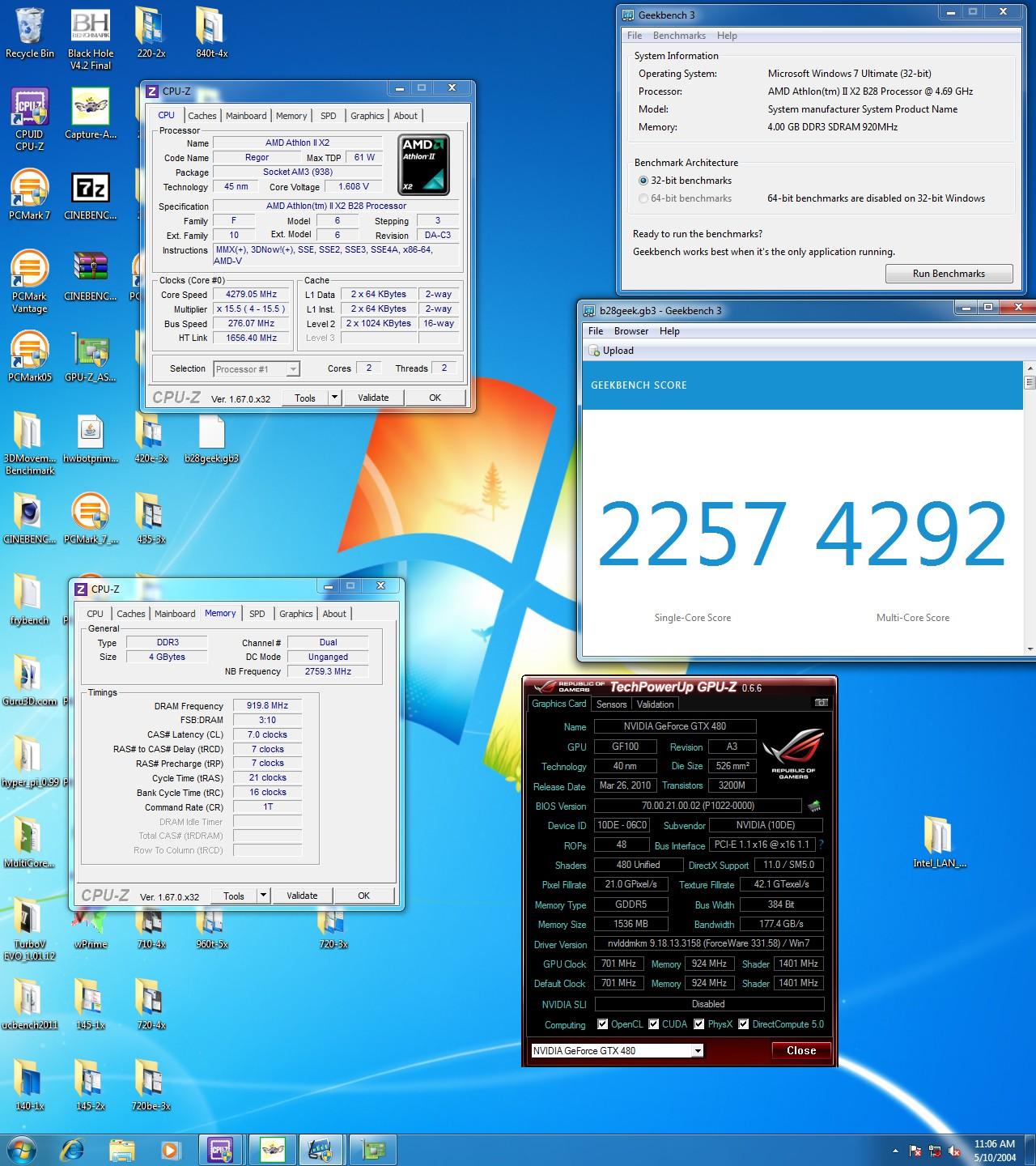Click volume icon in system tray
Screen dimensions: 1036x1166
[x=954, y=1150]
